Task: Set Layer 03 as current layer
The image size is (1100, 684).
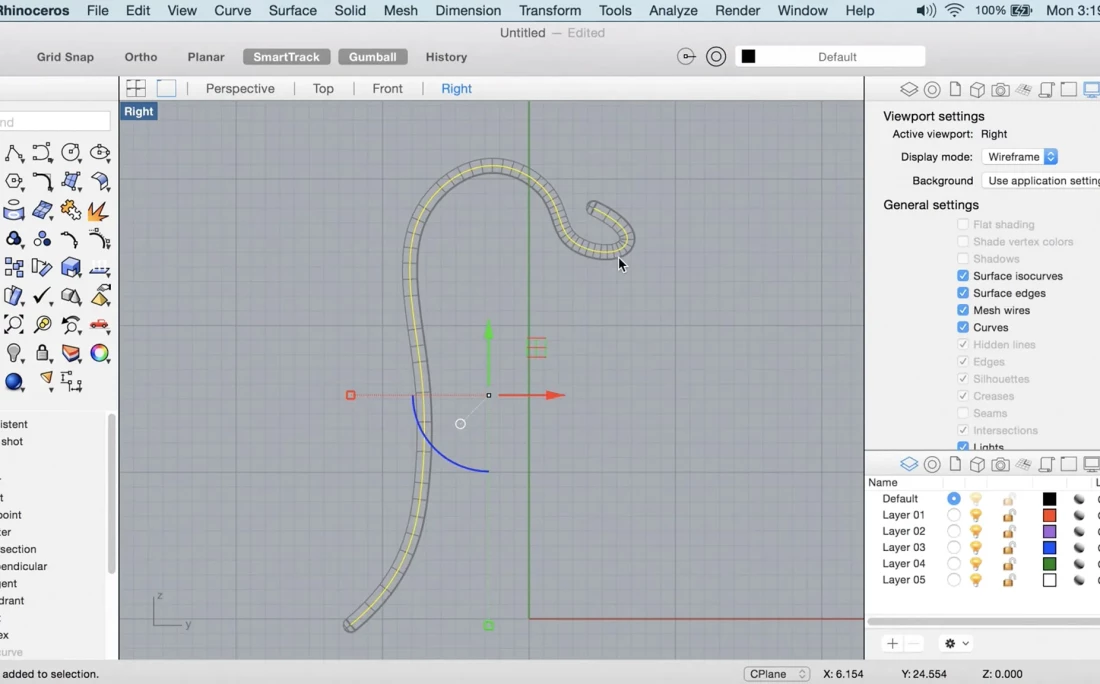Action: (953, 547)
